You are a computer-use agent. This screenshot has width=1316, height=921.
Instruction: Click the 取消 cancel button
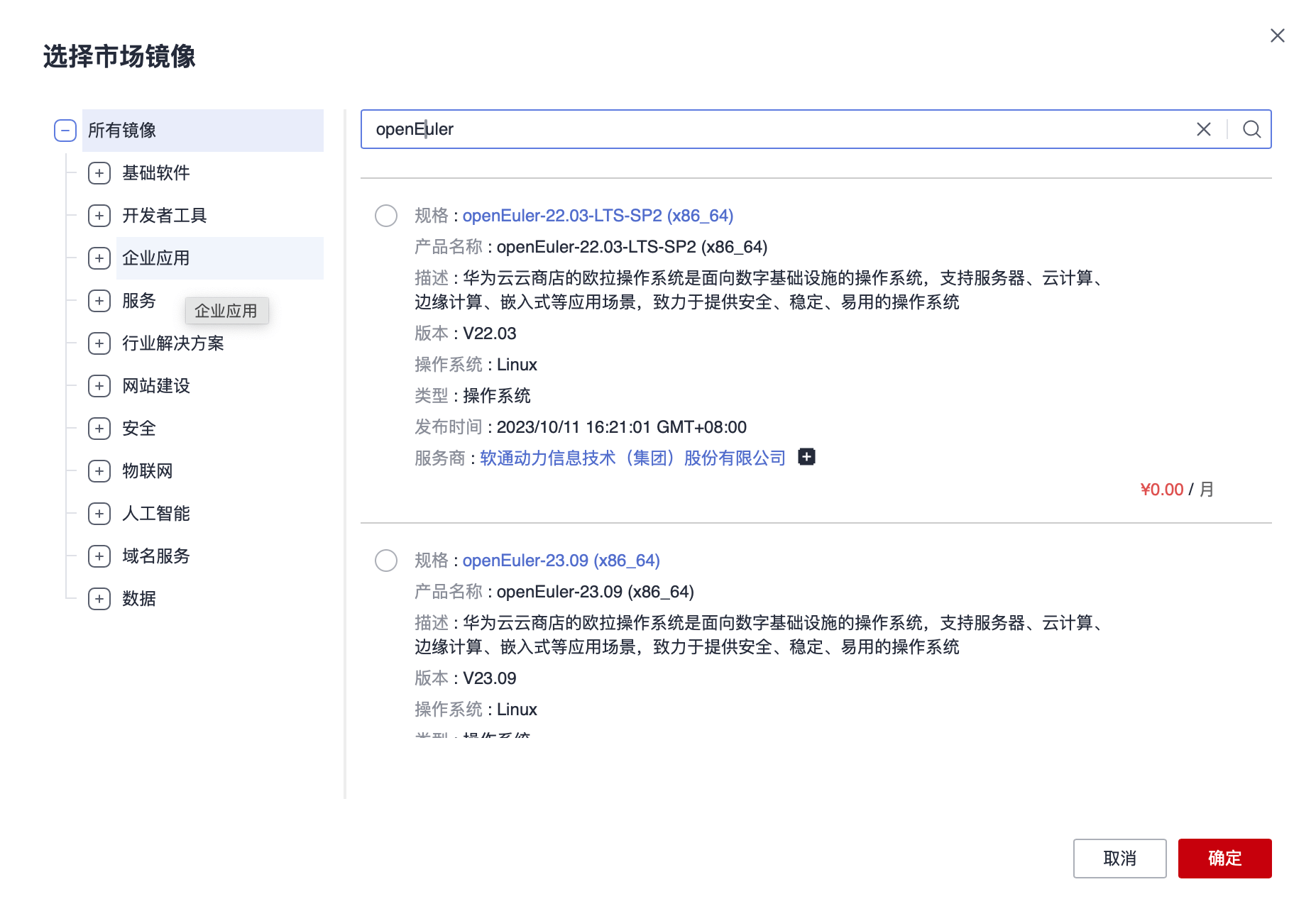pos(1119,859)
